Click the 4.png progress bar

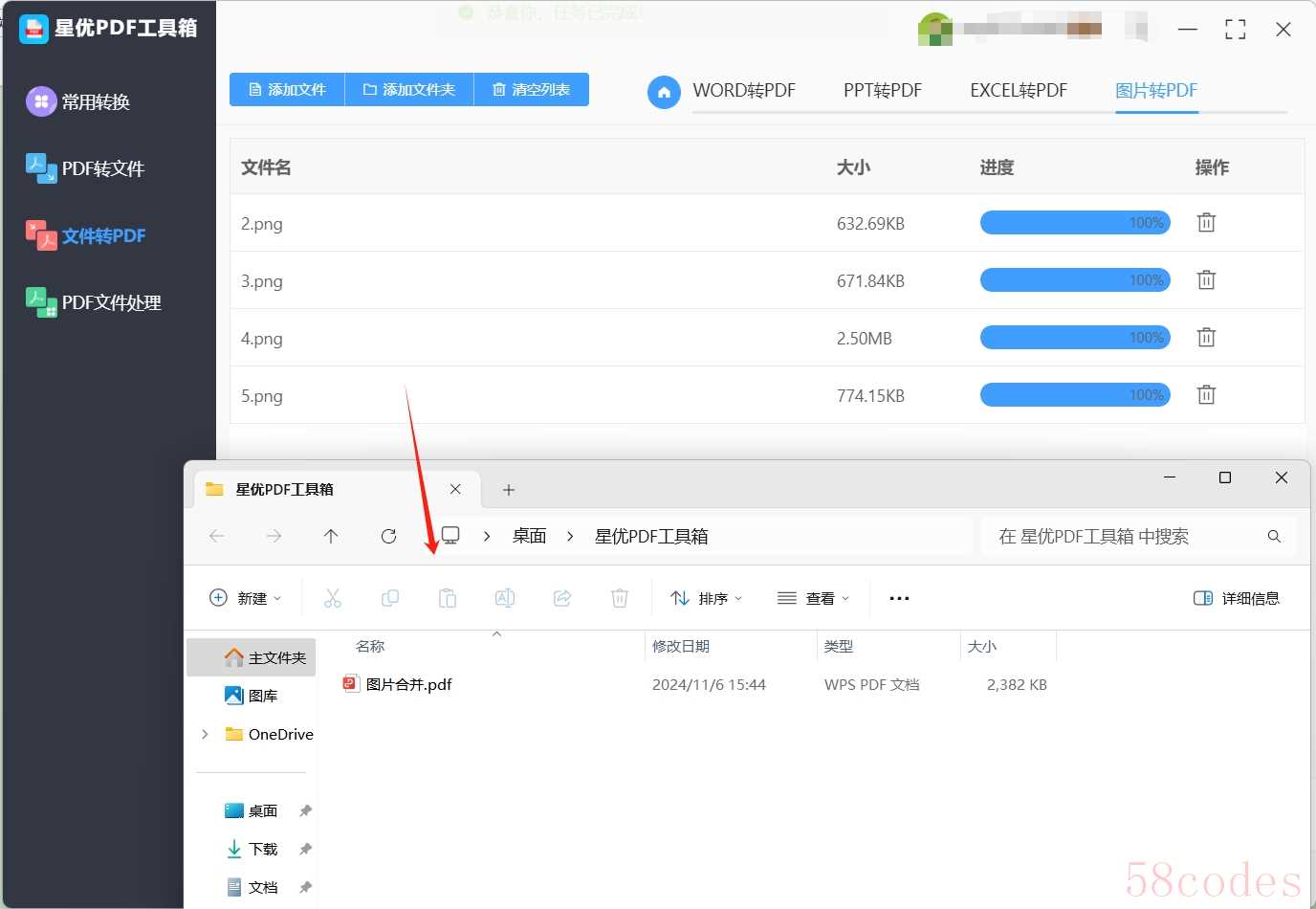pyautogui.click(x=1075, y=338)
